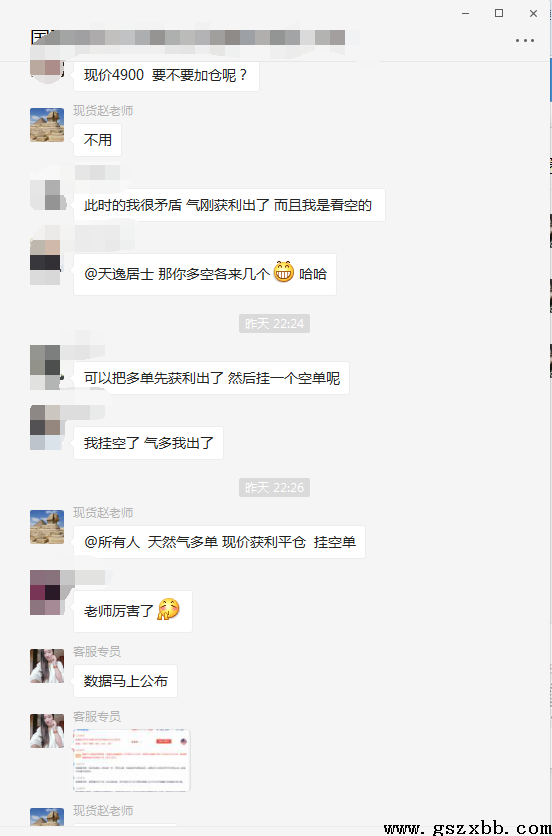Click the "昨天 22:24" timestamp label

[x=274, y=324]
